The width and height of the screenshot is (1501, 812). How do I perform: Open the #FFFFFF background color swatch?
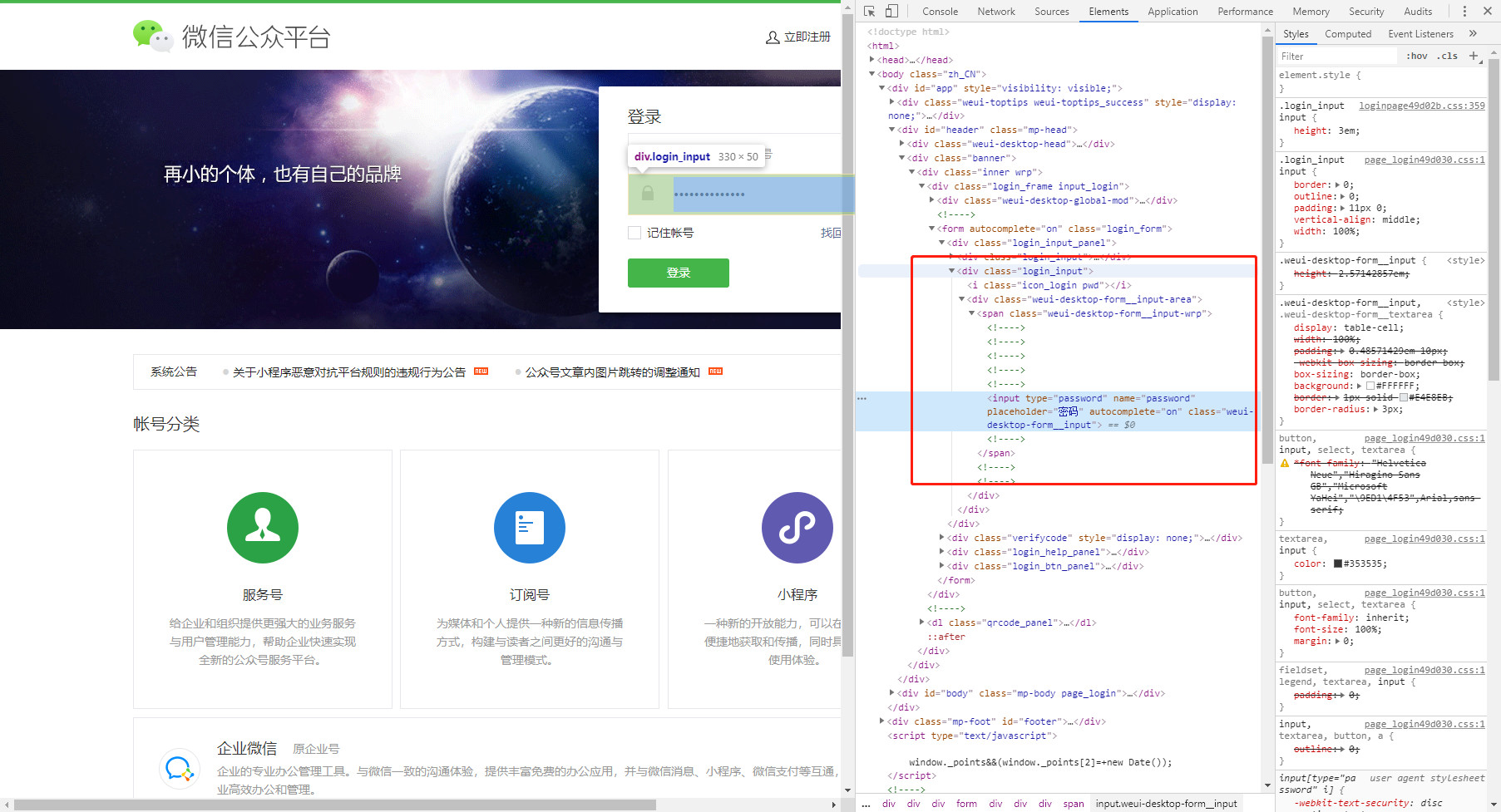point(1370,386)
